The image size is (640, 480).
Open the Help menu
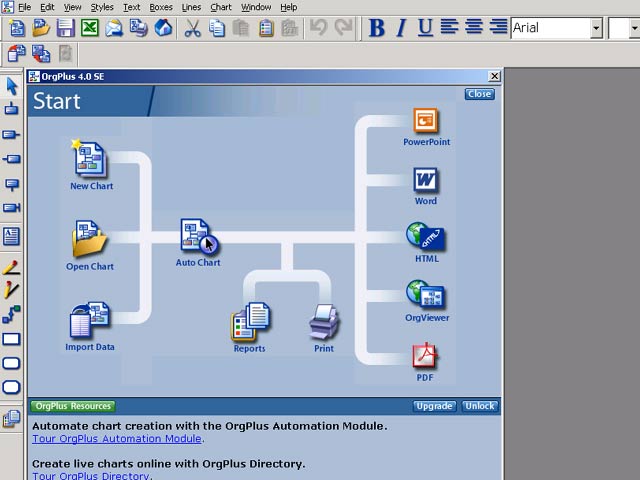pyautogui.click(x=289, y=7)
